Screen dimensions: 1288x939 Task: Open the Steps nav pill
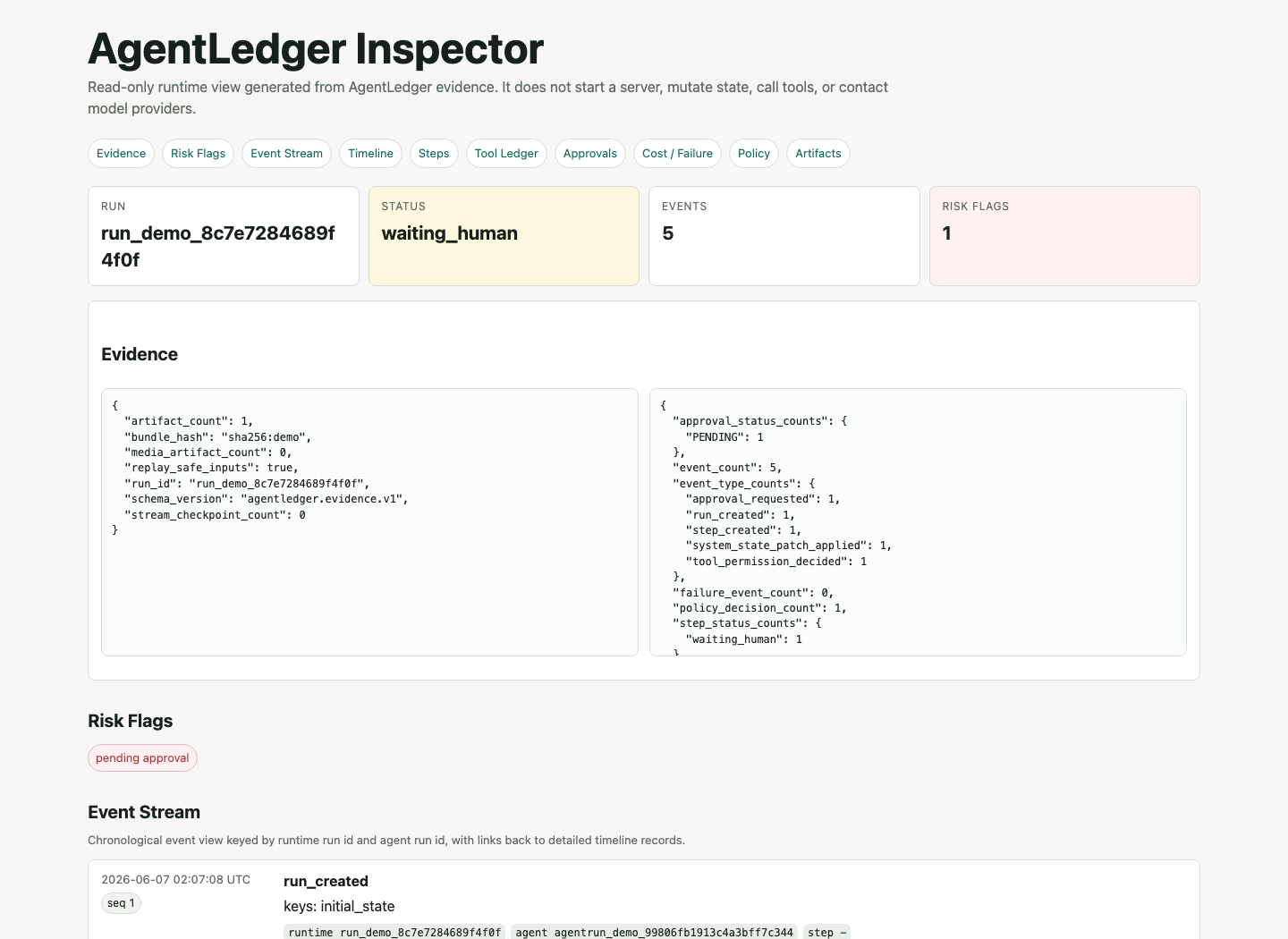tap(434, 153)
